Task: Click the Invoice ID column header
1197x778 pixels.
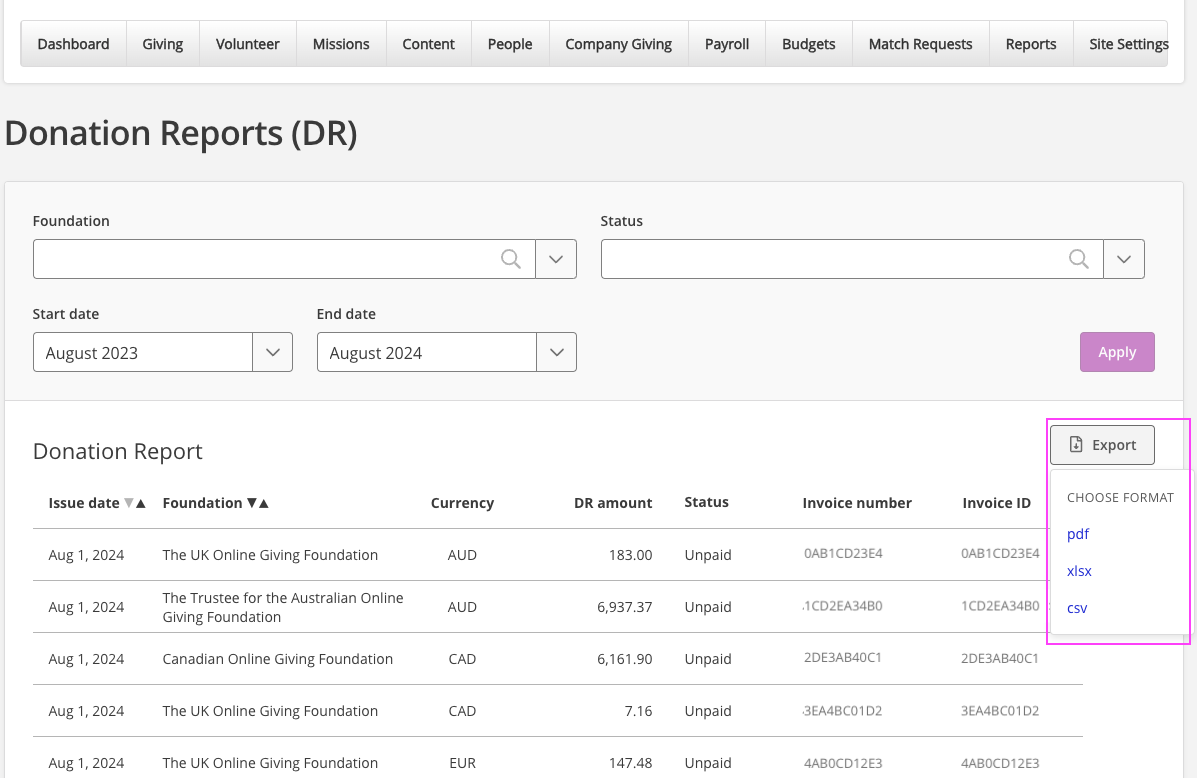Action: point(996,503)
